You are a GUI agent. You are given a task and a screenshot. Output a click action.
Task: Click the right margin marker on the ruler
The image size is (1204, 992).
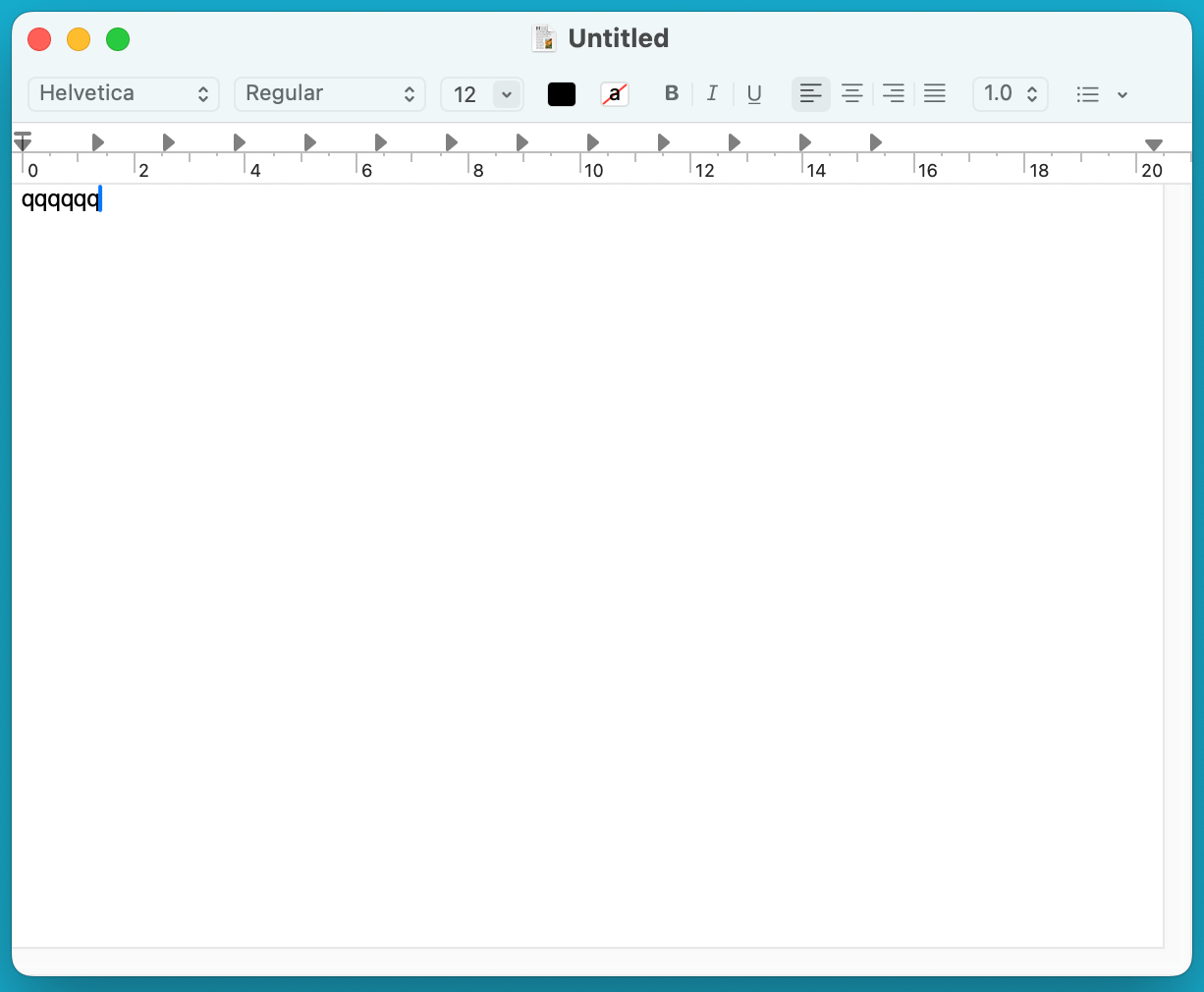click(1154, 142)
